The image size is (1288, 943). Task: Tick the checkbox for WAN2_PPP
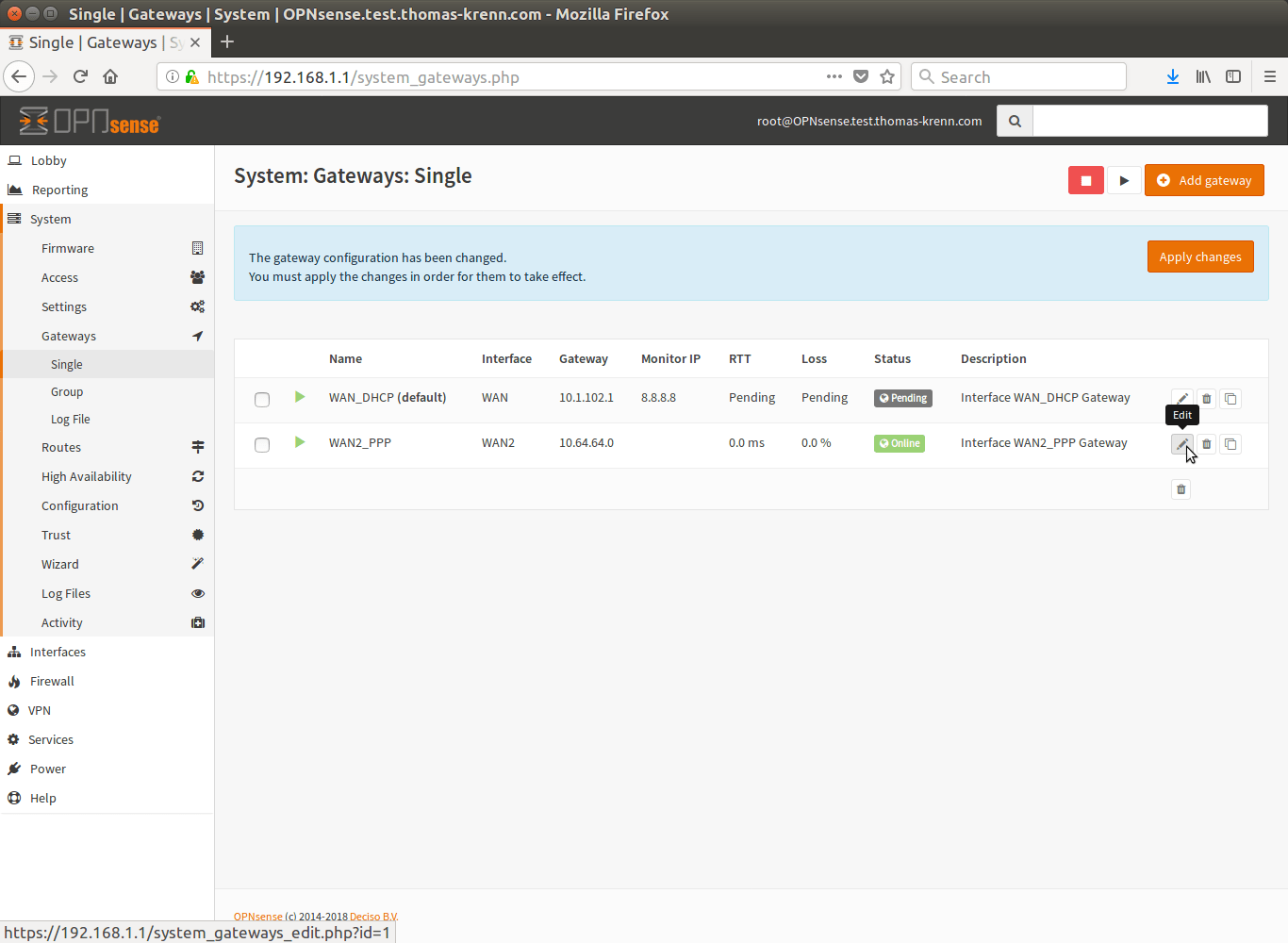(262, 445)
